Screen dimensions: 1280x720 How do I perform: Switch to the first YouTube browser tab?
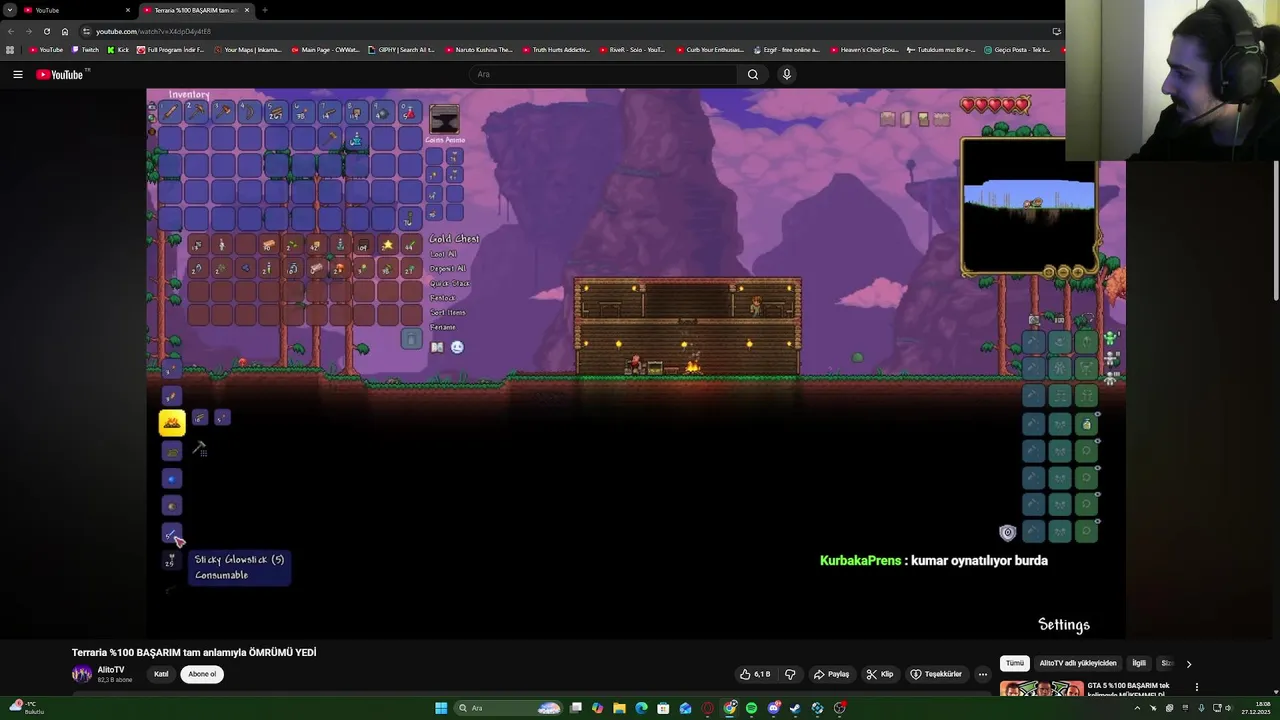click(75, 10)
